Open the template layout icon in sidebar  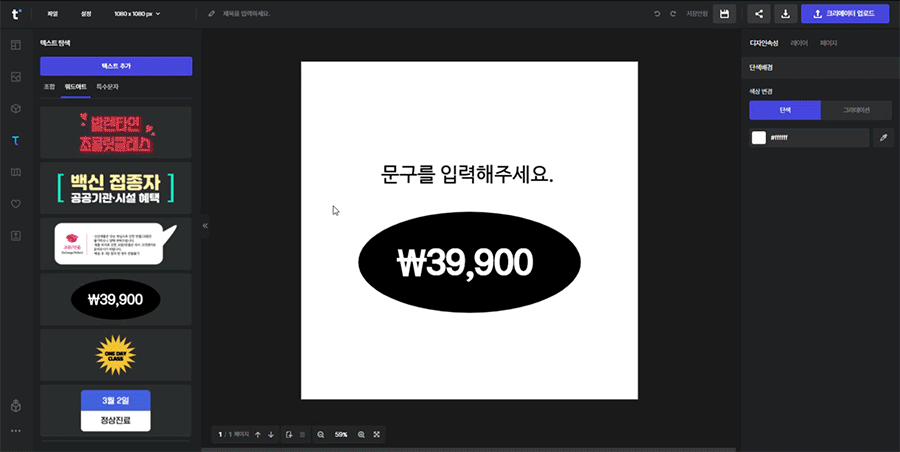coord(15,45)
